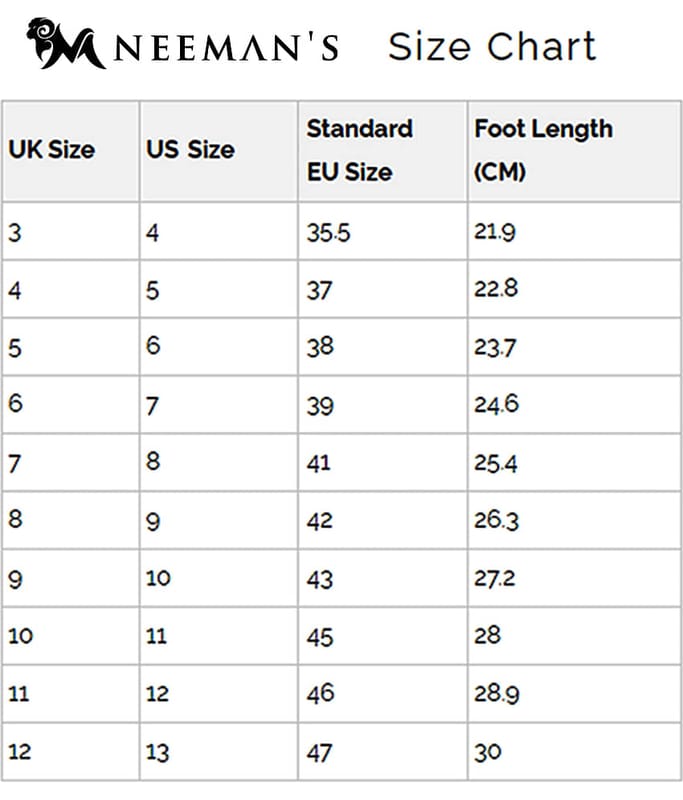The image size is (683, 800).
Task: Select UK size 12 cell
Action: point(20,751)
